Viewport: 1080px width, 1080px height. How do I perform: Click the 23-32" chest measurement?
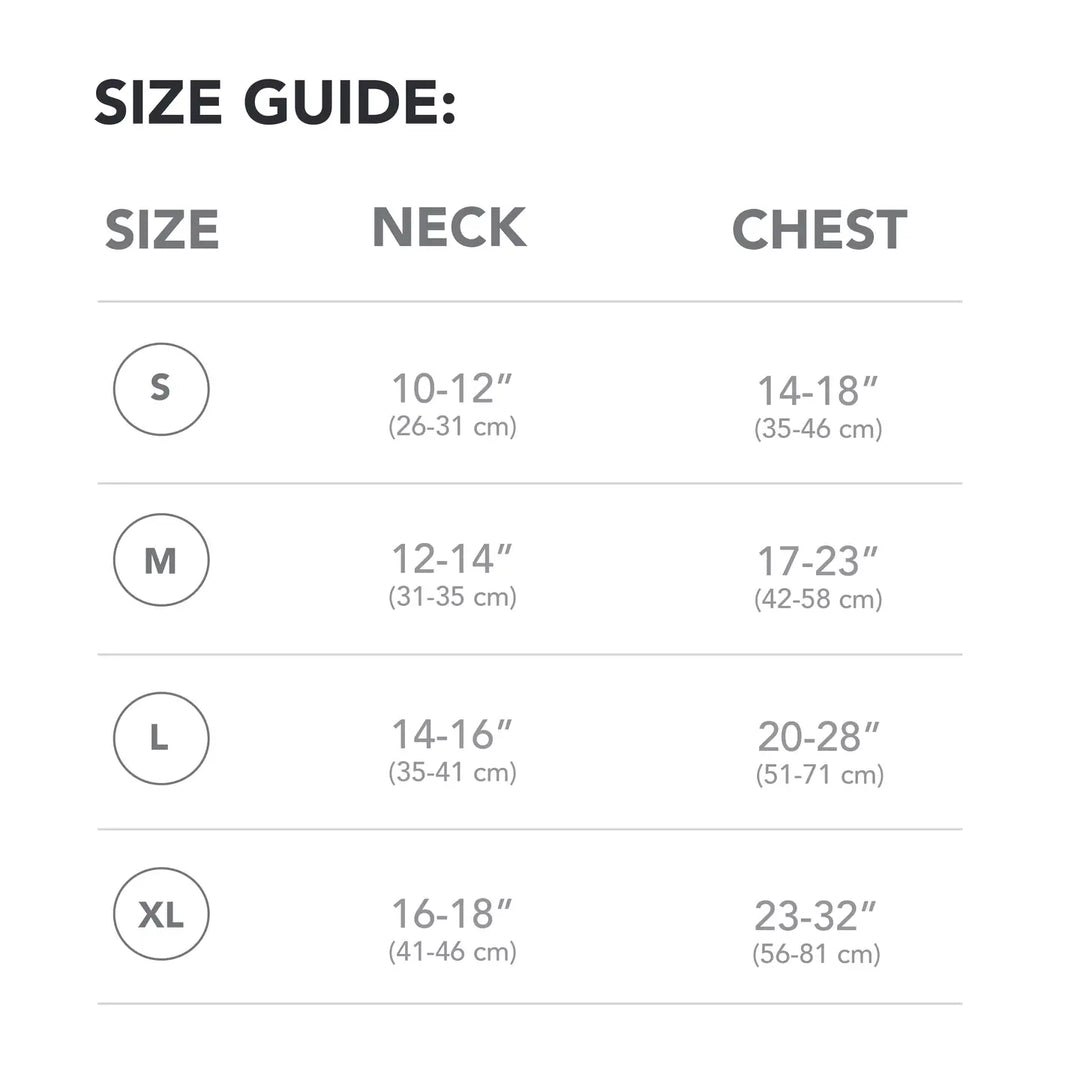click(x=816, y=916)
